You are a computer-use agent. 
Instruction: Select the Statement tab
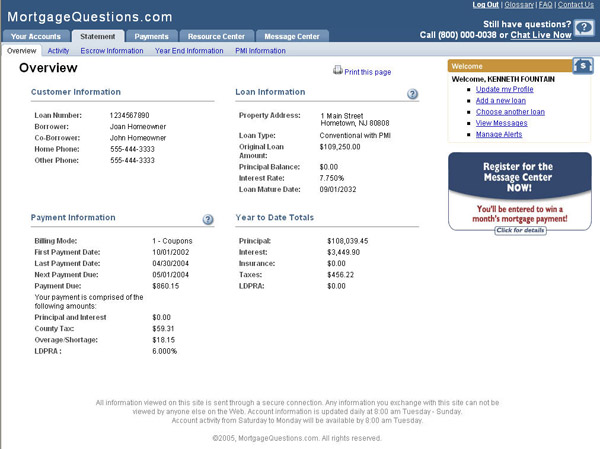coord(98,36)
